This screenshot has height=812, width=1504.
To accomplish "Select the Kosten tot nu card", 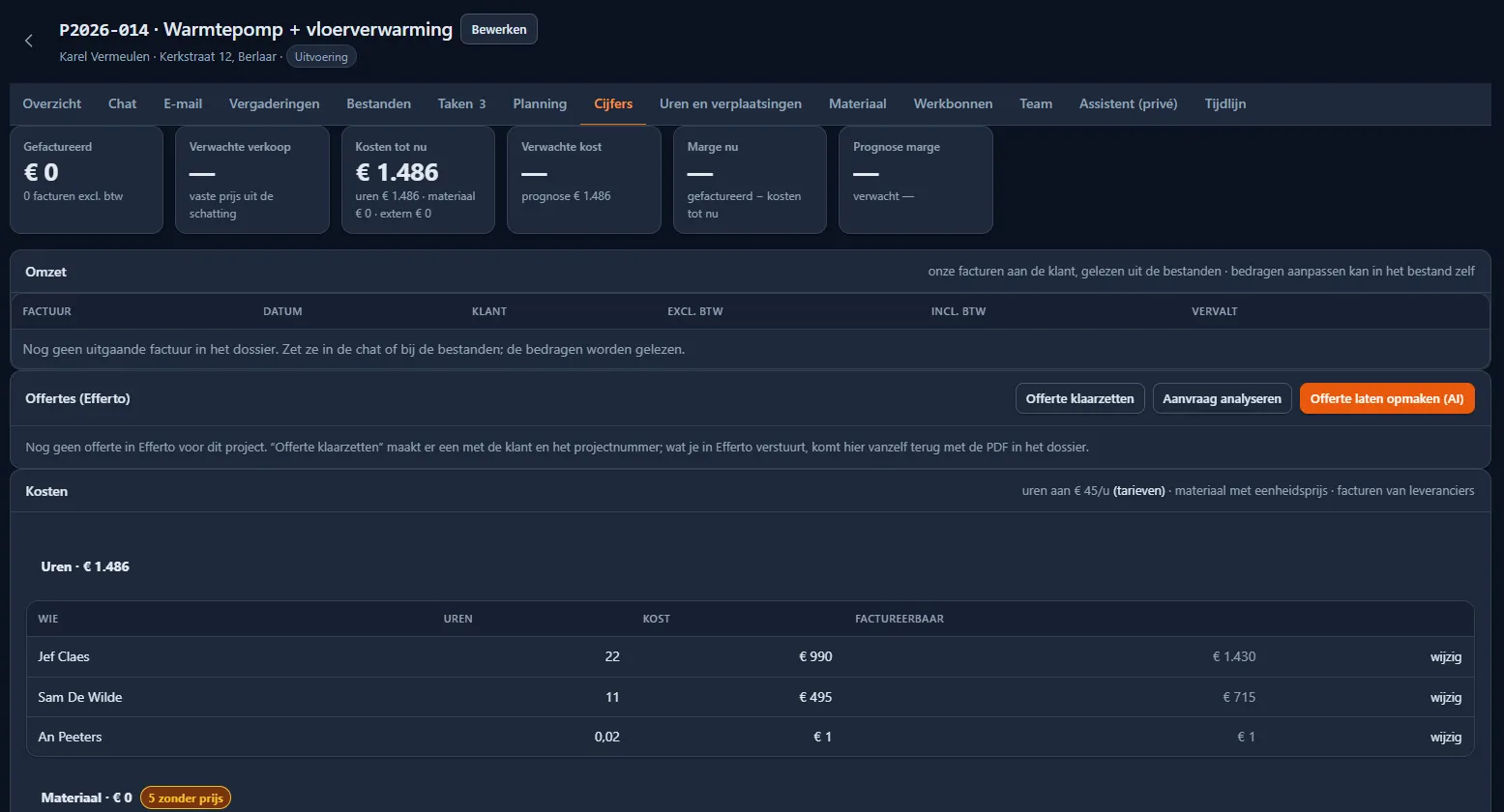I will 418,180.
